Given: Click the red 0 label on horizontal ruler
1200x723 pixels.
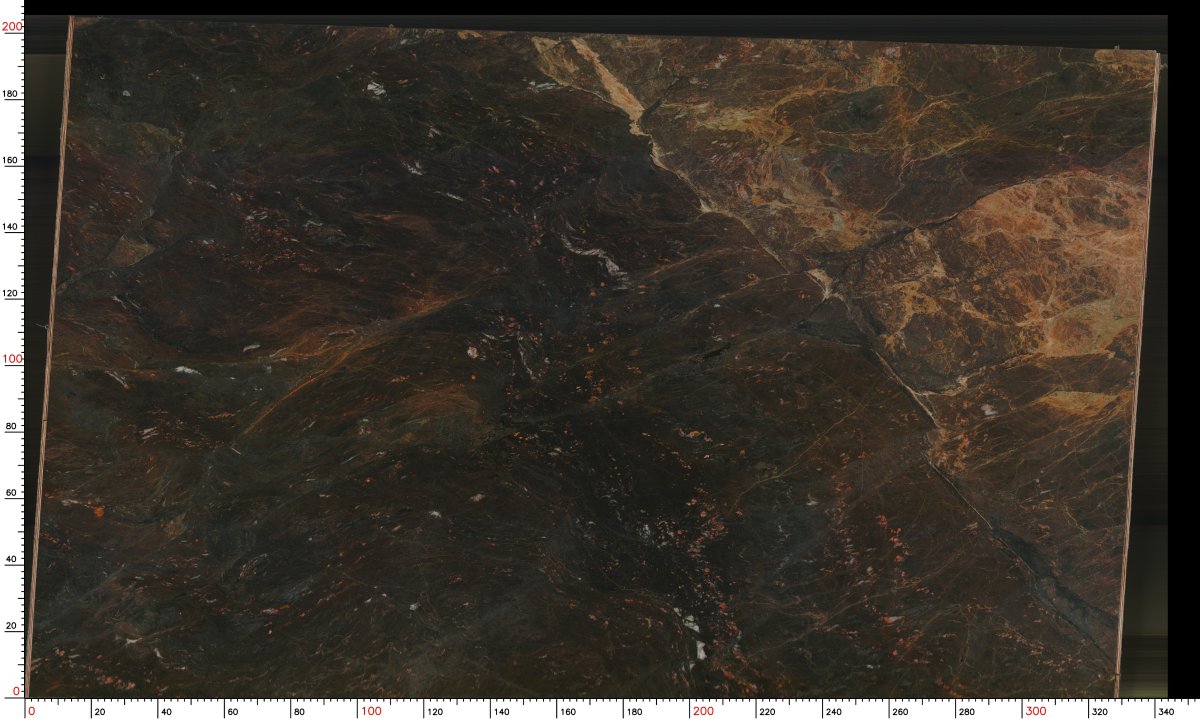Looking at the screenshot, I should click(32, 711).
